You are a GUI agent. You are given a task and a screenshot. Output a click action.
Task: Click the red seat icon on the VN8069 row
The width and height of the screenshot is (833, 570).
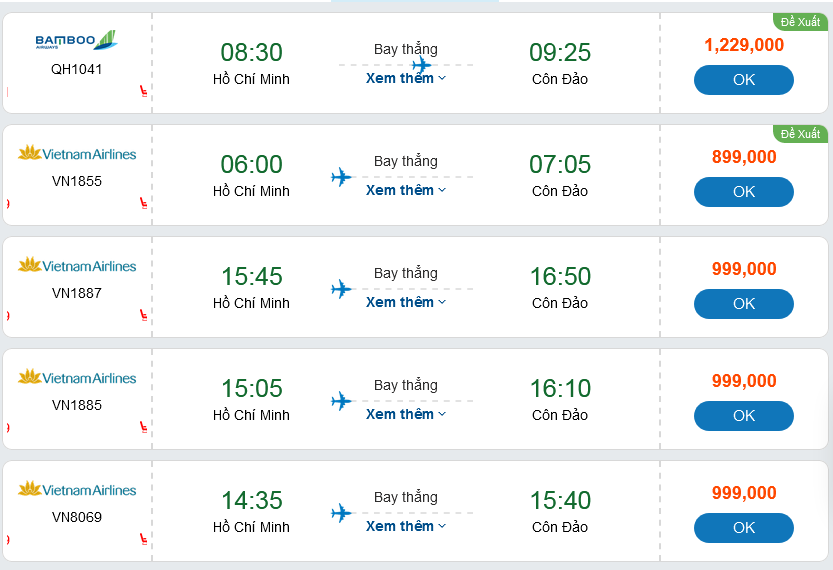pos(144,540)
